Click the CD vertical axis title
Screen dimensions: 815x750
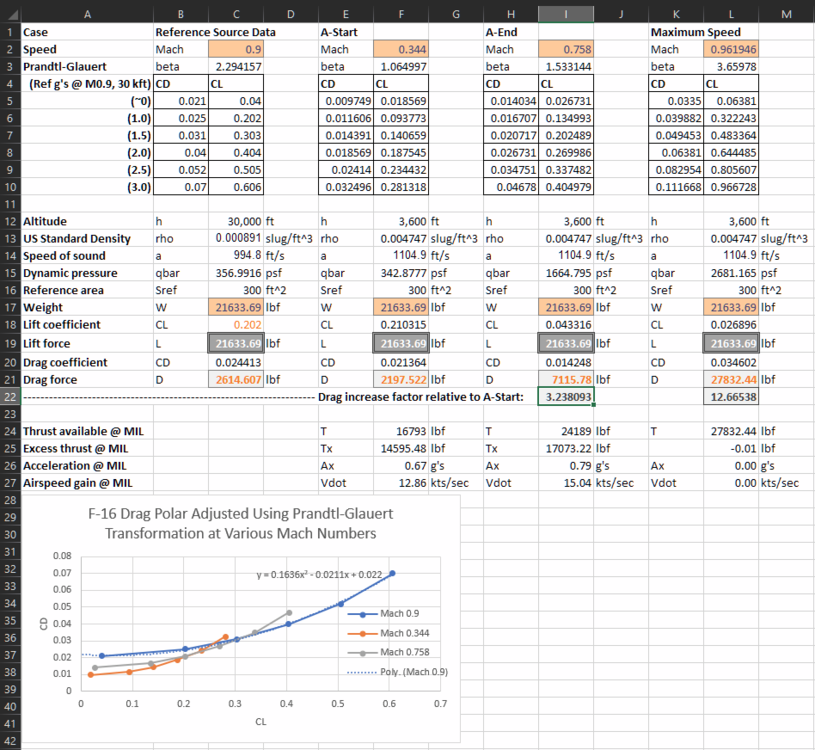click(44, 624)
